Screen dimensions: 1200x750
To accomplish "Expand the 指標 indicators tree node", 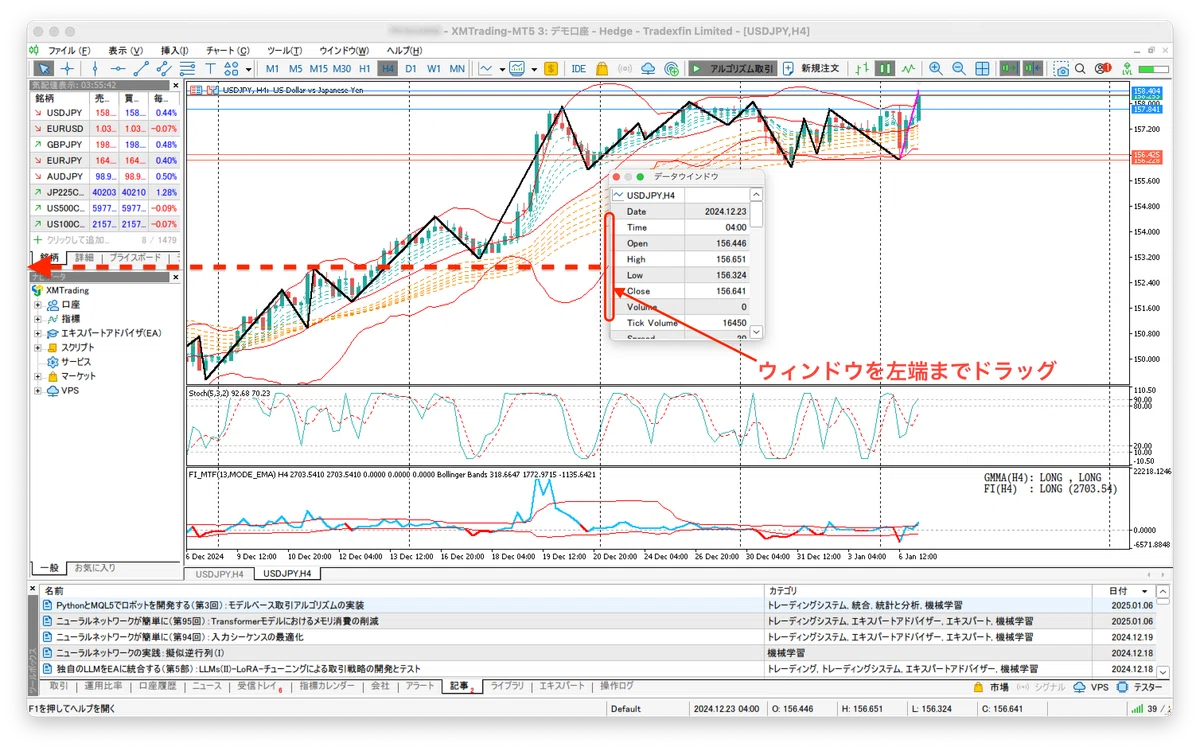I will (38, 319).
